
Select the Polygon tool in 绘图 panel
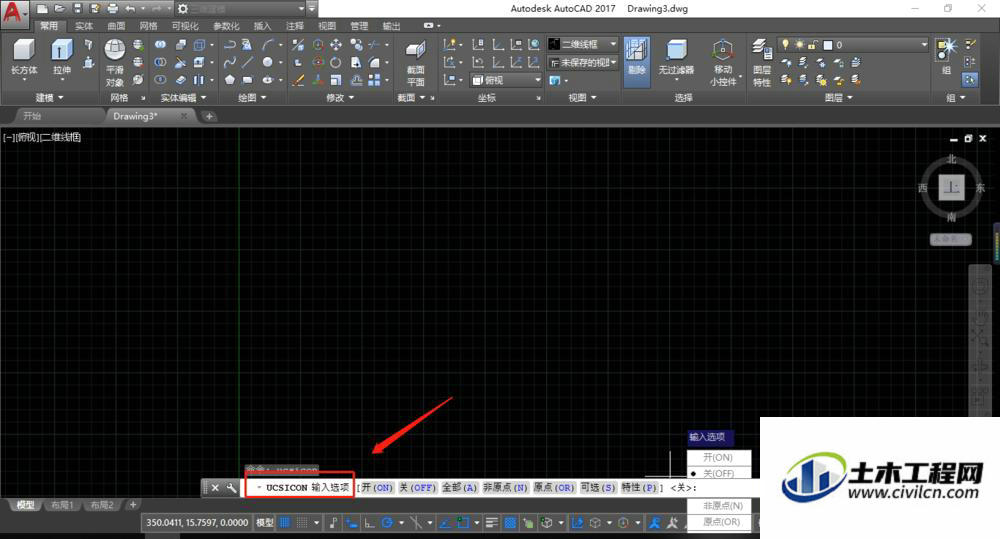point(230,80)
